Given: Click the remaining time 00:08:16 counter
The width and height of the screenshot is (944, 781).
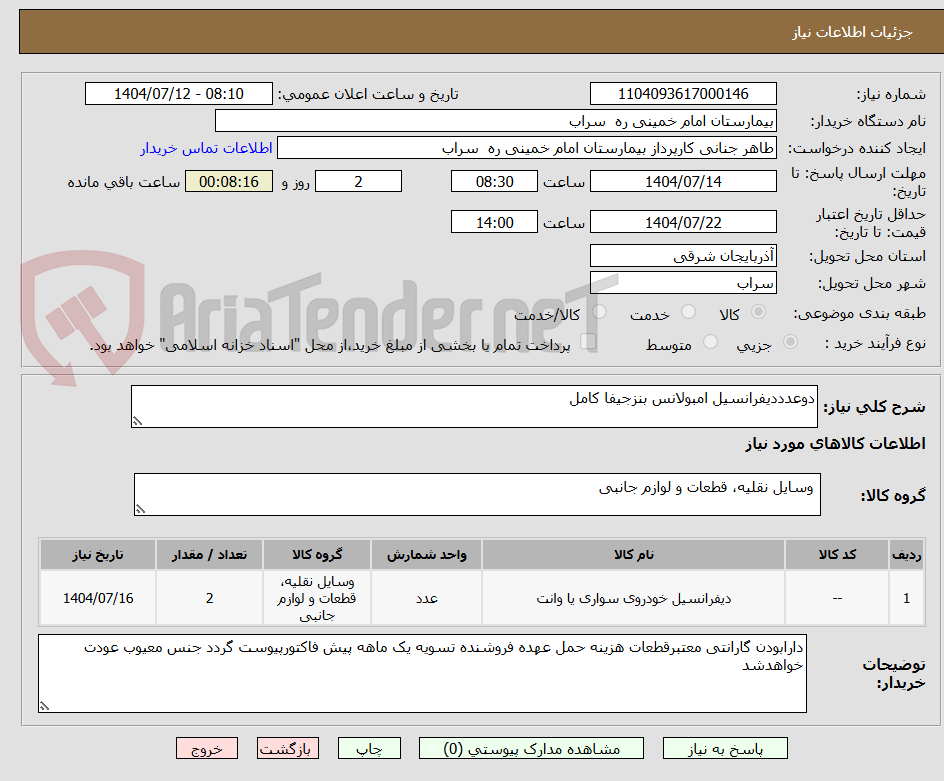Looking at the screenshot, I should (x=228, y=181).
